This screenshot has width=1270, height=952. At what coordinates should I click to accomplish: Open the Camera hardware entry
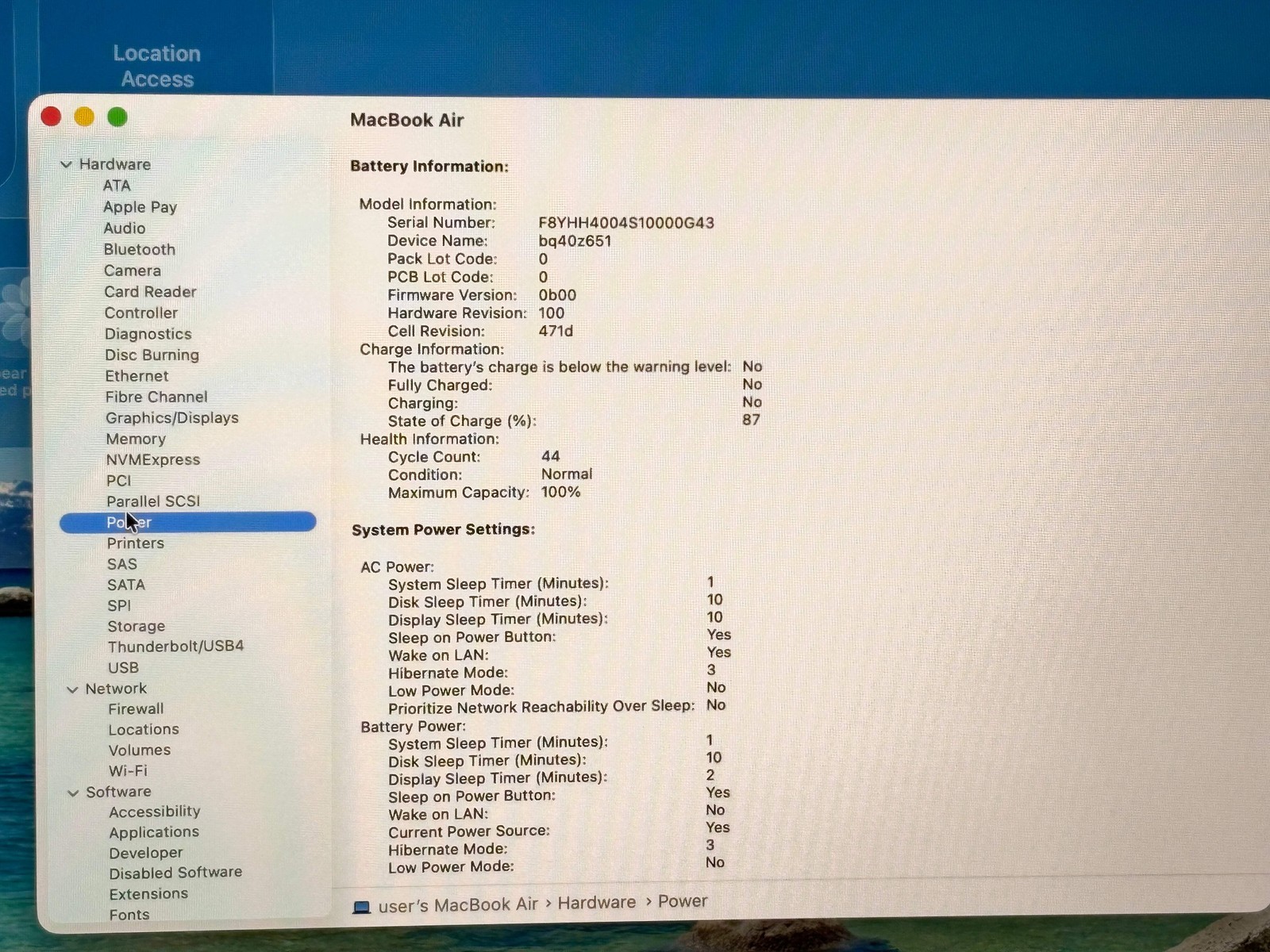pos(133,271)
